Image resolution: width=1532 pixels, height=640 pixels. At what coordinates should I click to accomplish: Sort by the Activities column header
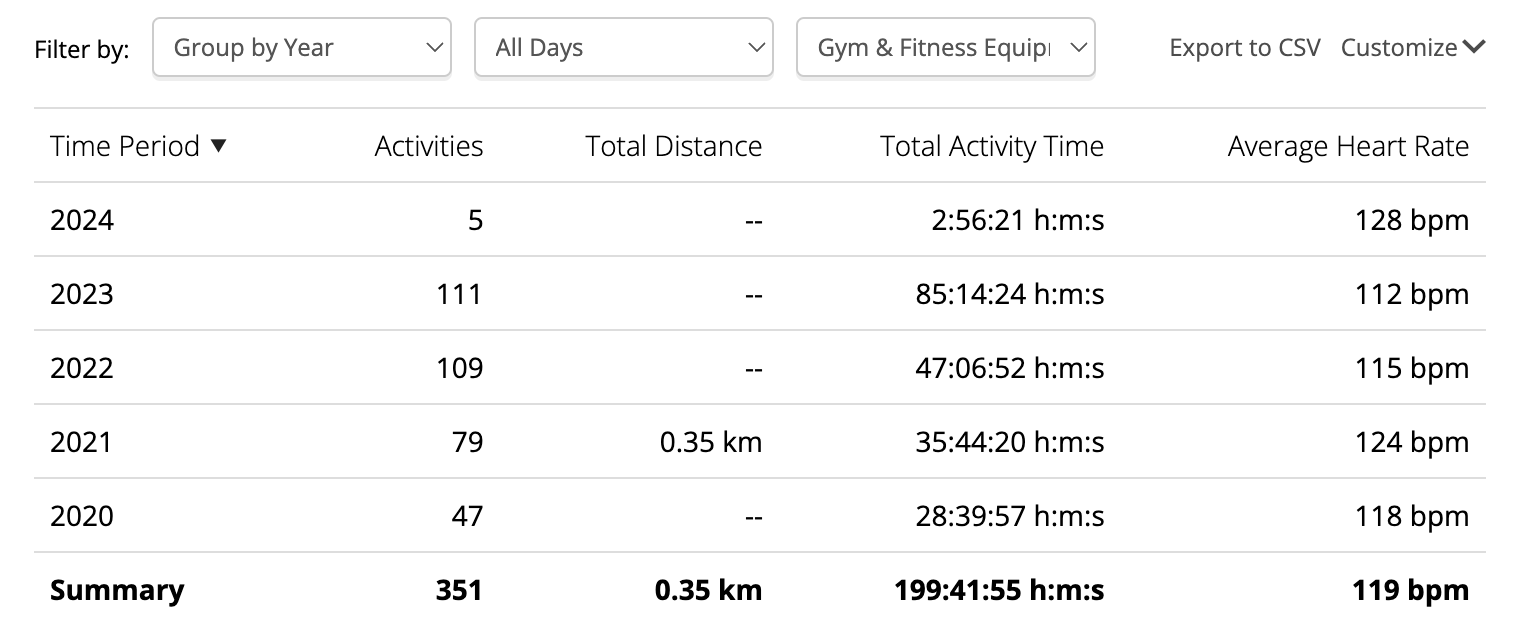pos(429,146)
